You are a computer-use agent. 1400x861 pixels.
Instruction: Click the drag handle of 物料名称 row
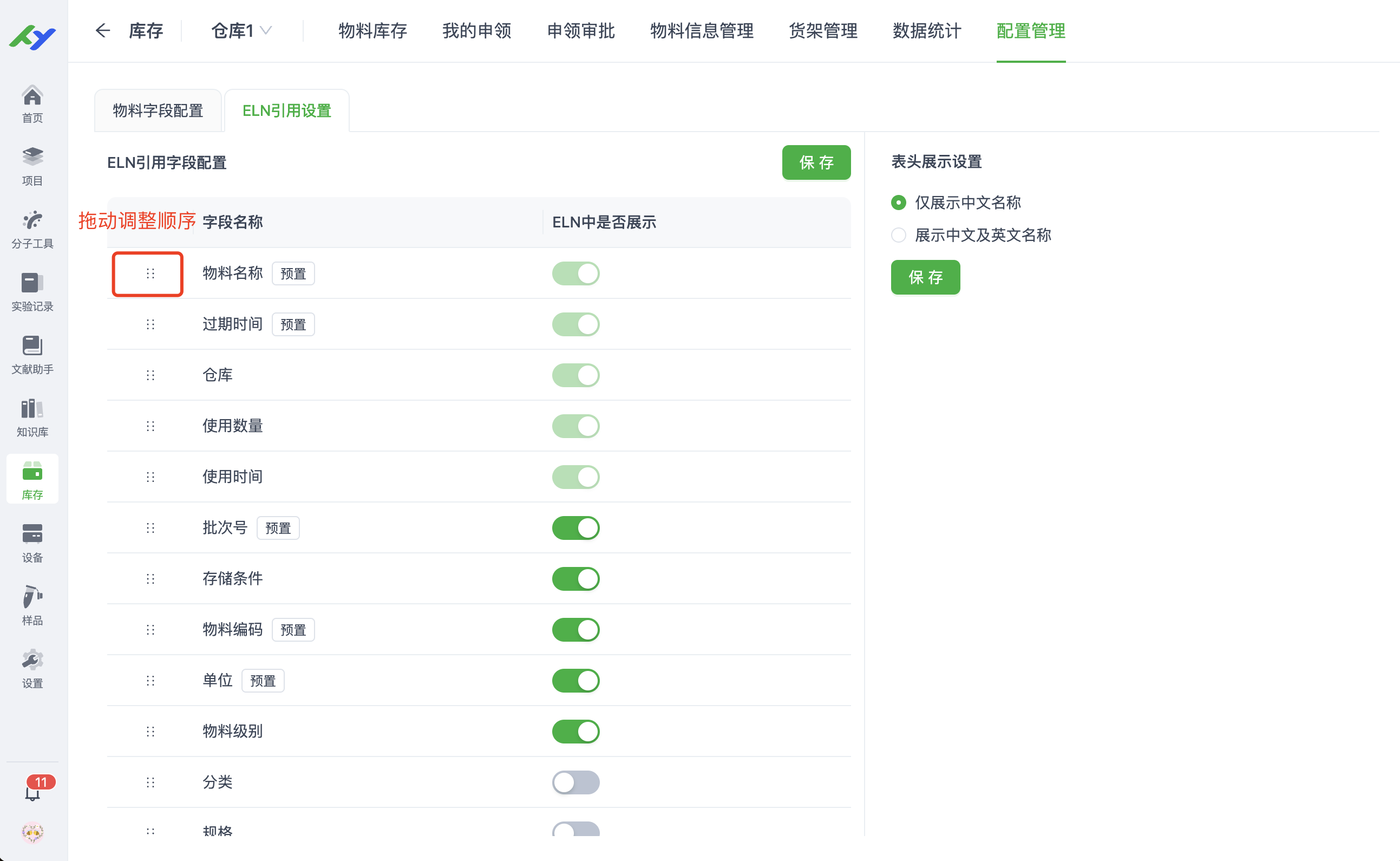coord(150,274)
